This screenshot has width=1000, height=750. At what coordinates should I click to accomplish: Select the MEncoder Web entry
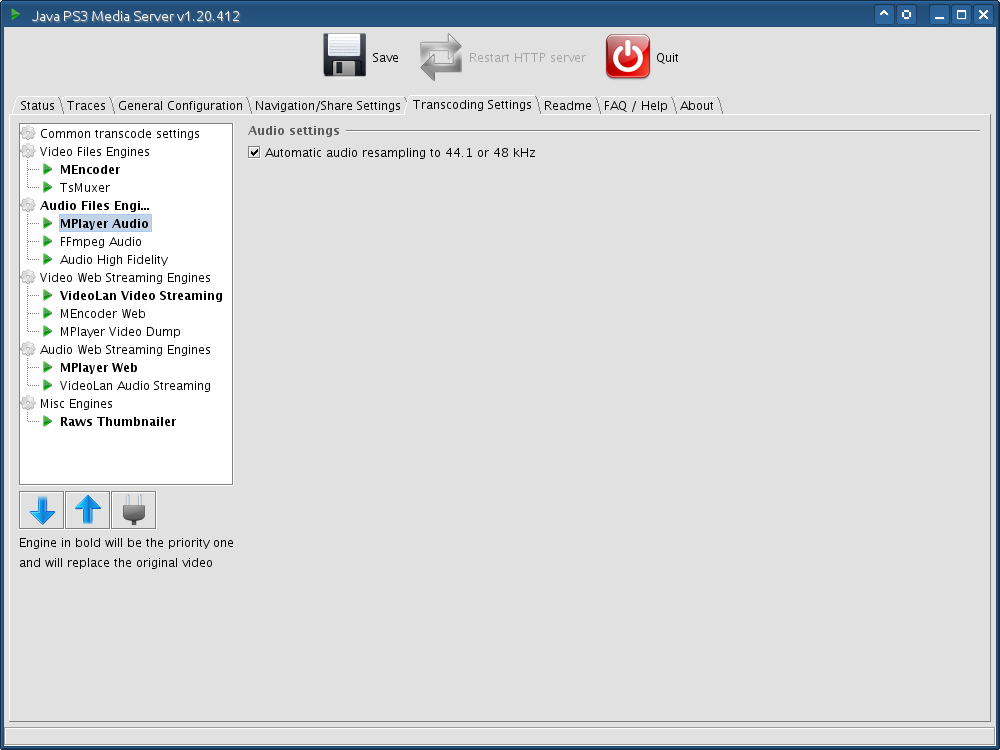[x=103, y=314]
